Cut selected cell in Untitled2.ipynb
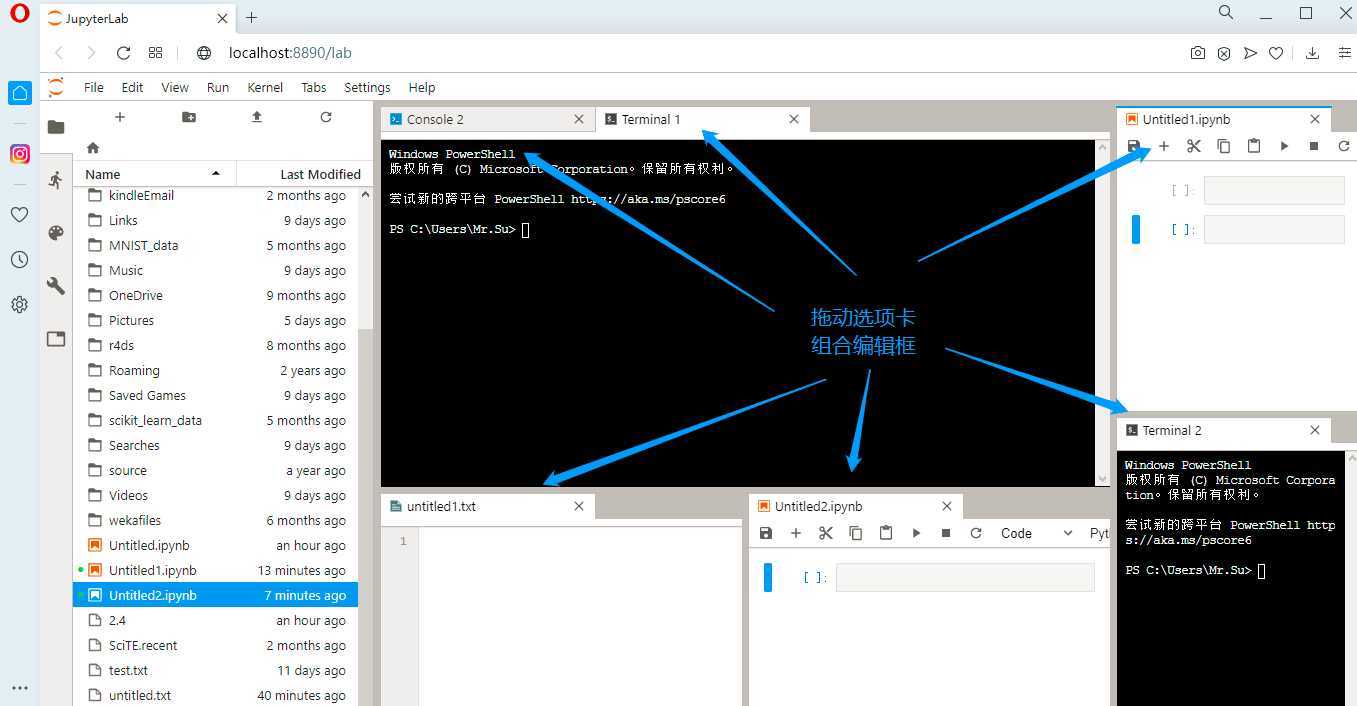 [826, 533]
